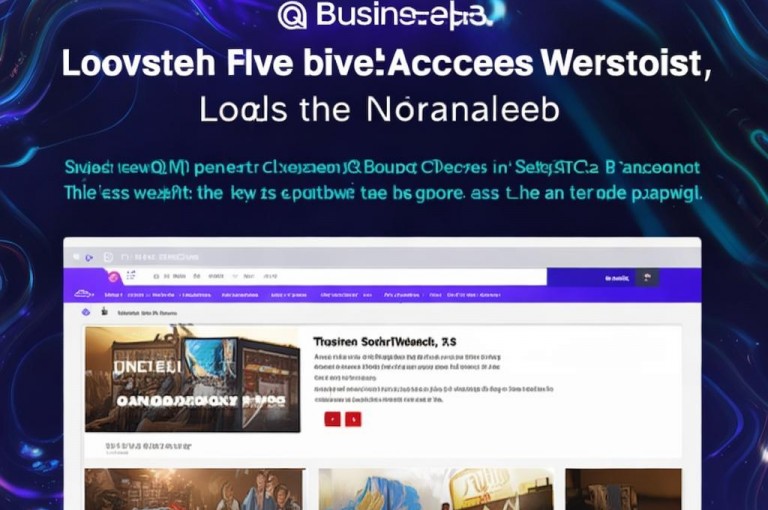Click the blue diamond icon below the navigation bar
The height and width of the screenshot is (510, 768).
click(x=86, y=312)
